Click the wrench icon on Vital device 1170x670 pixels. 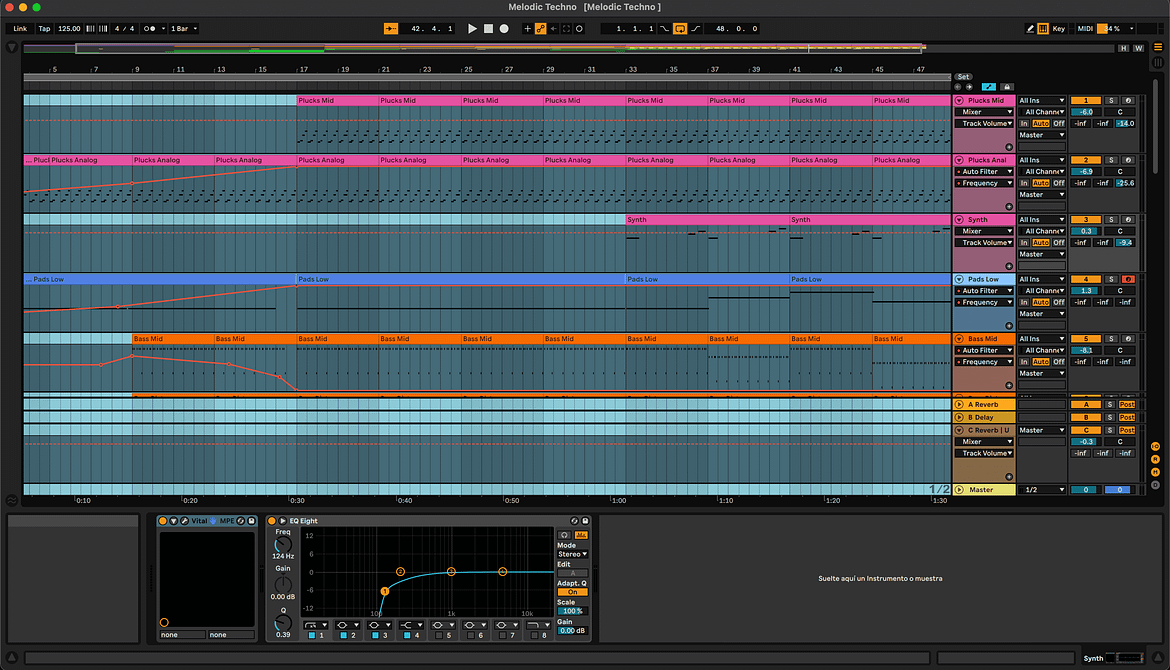184,521
